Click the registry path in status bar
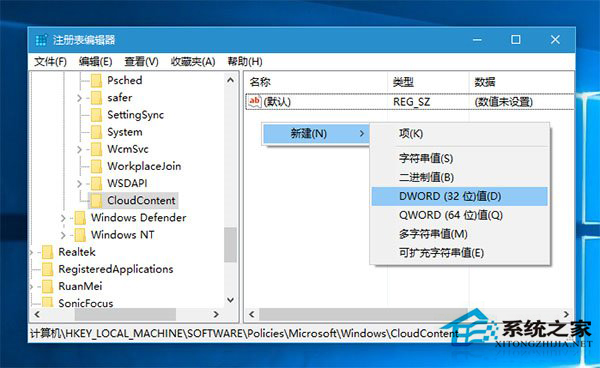Viewport: 600px width, 368px height. 244,334
